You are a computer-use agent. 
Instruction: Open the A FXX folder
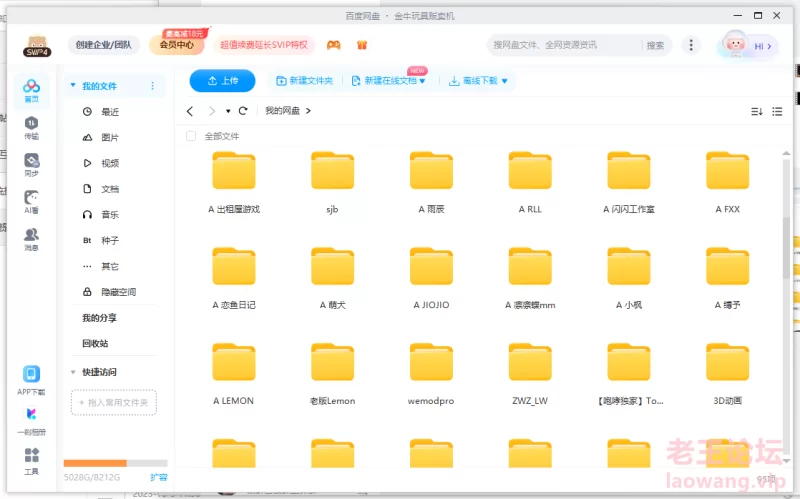coord(728,183)
